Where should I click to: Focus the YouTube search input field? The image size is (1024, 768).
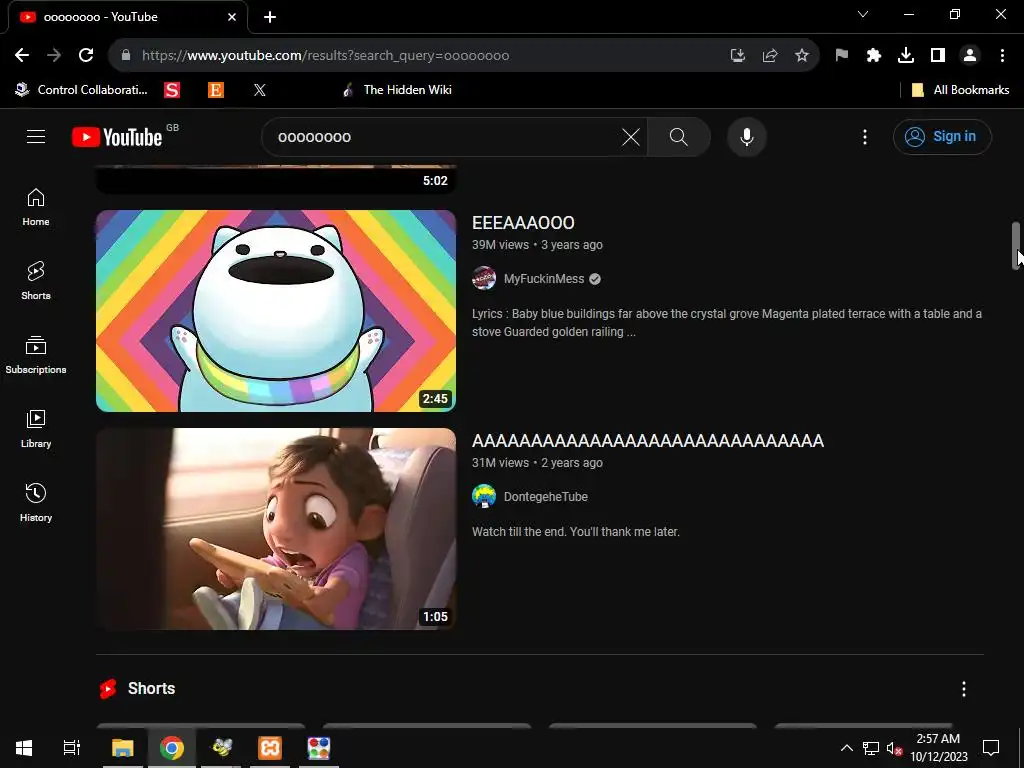tap(444, 136)
